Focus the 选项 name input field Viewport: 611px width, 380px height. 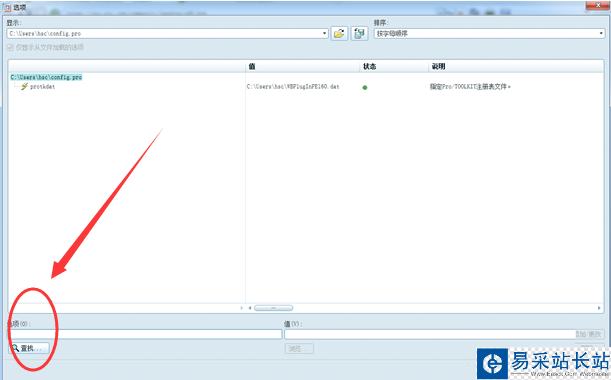tap(145, 334)
